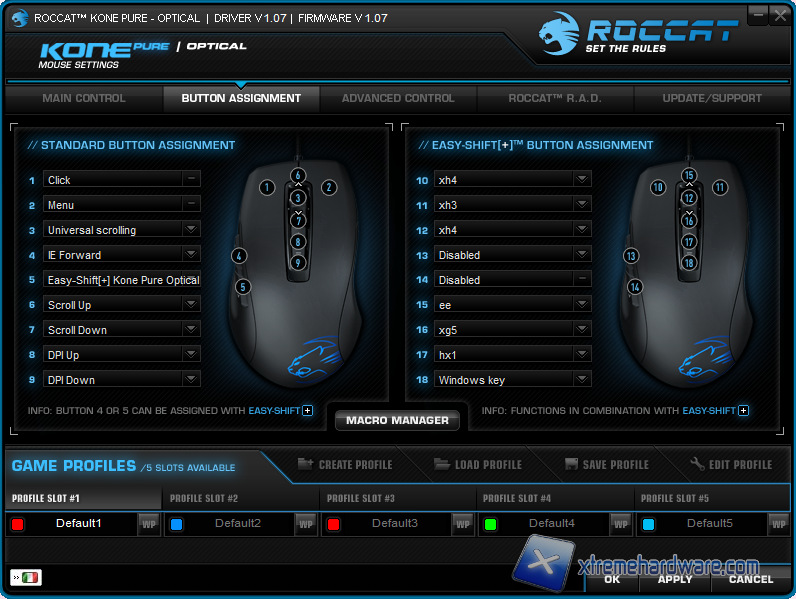Click the Italian flag language icon
This screenshot has width=796, height=599.
31,577
